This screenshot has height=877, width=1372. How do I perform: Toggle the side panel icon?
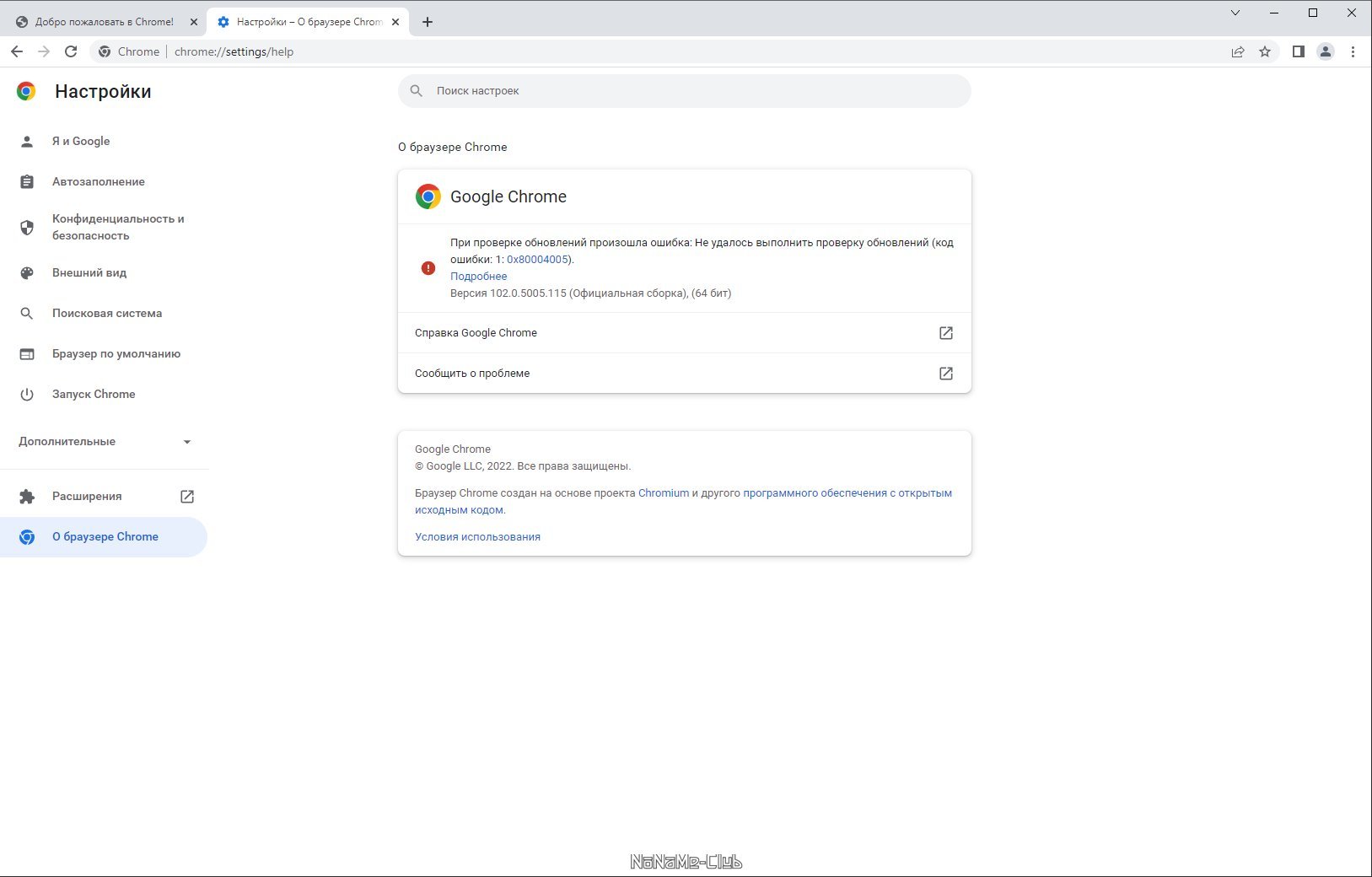tap(1299, 51)
